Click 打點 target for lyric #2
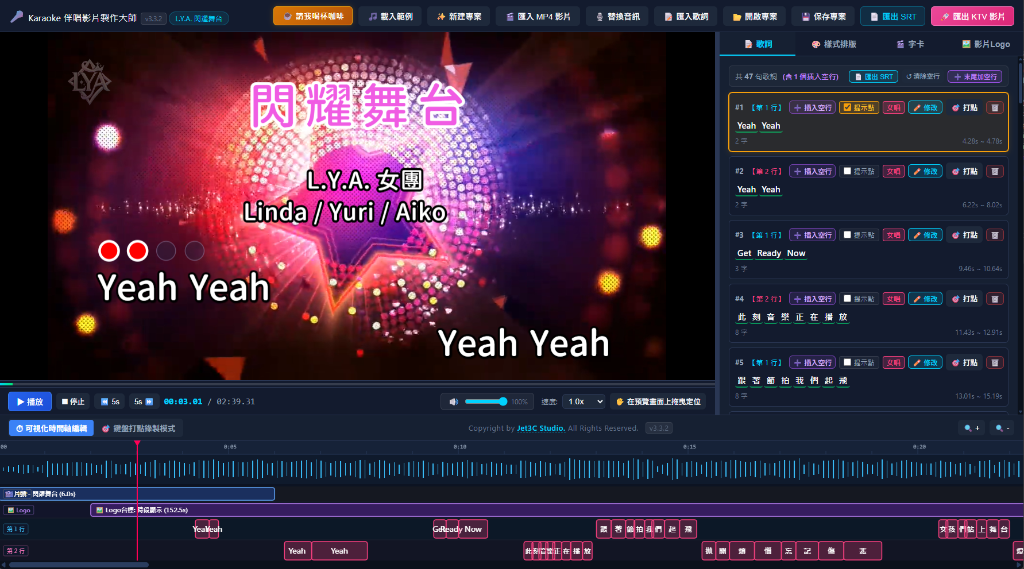 point(965,171)
